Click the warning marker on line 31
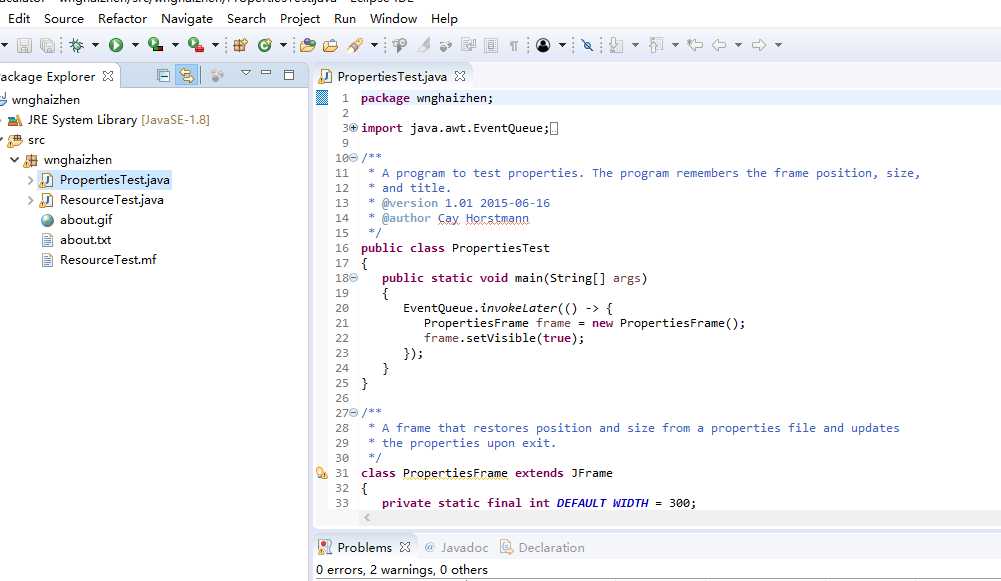The width and height of the screenshot is (1001, 581). tap(322, 473)
